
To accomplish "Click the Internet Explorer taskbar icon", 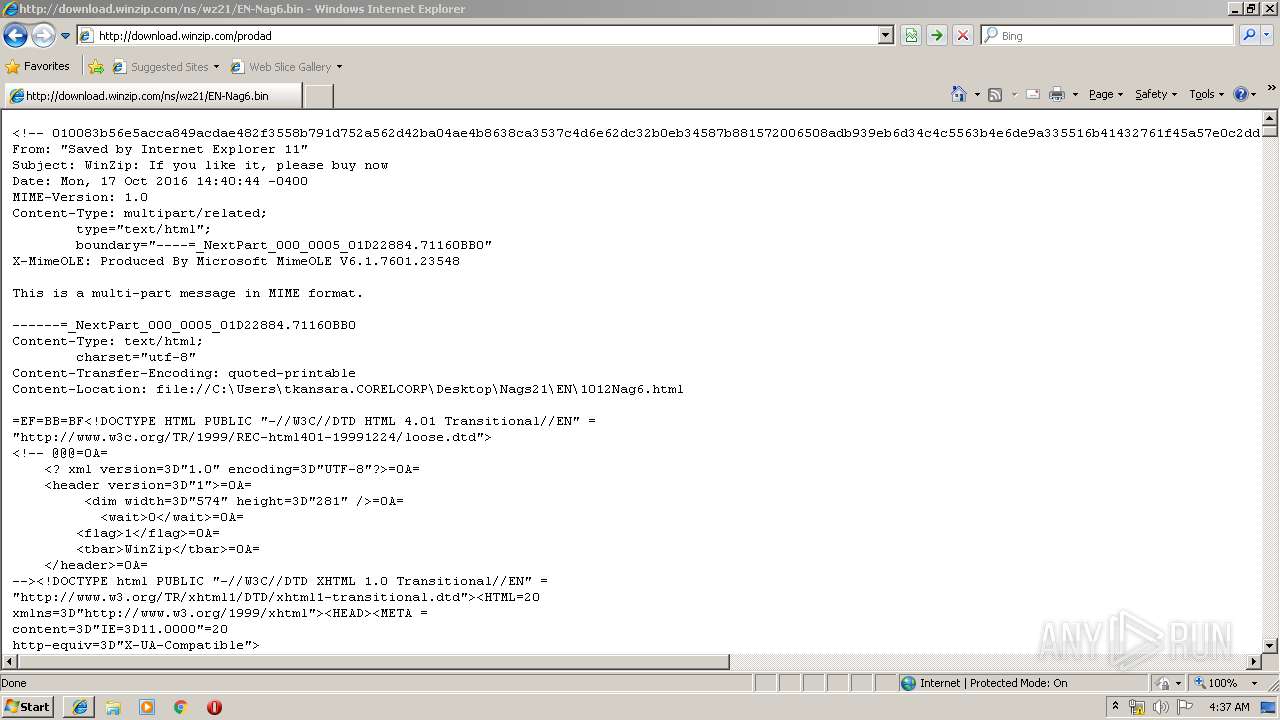I will click(x=79, y=707).
